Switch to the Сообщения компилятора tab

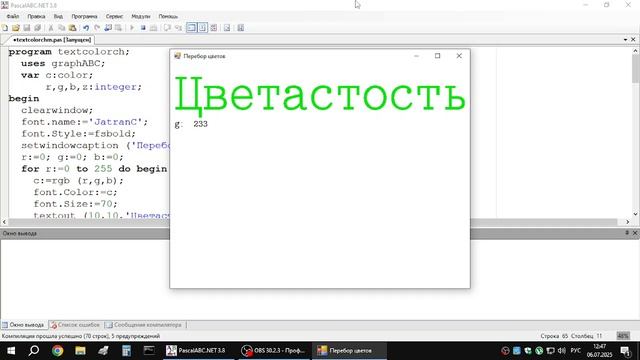tap(144, 325)
